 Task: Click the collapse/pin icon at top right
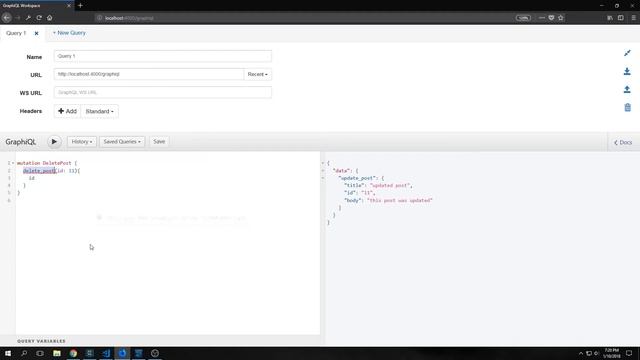pyautogui.click(x=627, y=53)
